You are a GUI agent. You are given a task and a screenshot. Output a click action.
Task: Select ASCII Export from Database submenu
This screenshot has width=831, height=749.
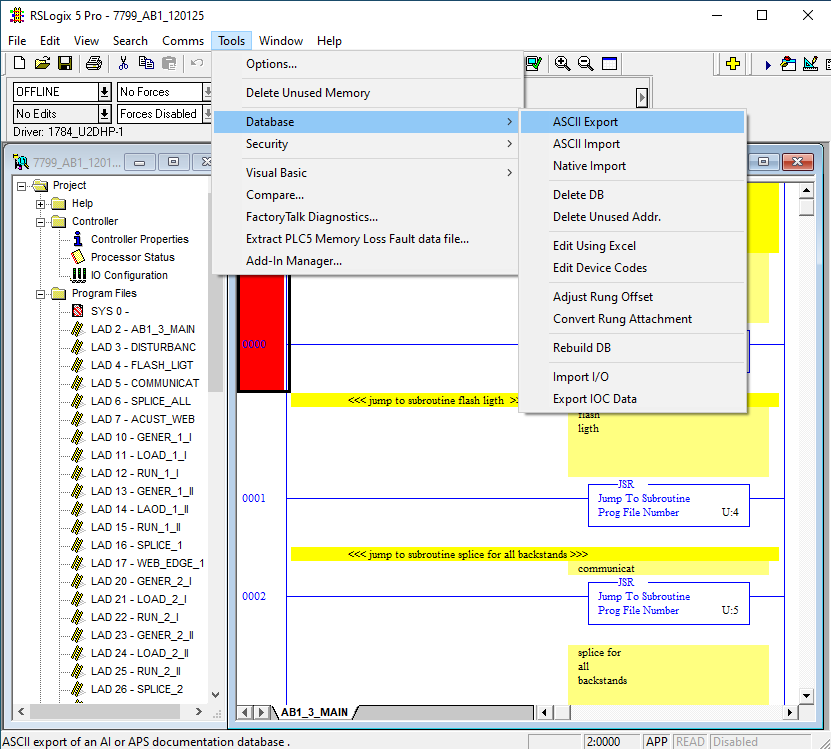[x=585, y=122]
